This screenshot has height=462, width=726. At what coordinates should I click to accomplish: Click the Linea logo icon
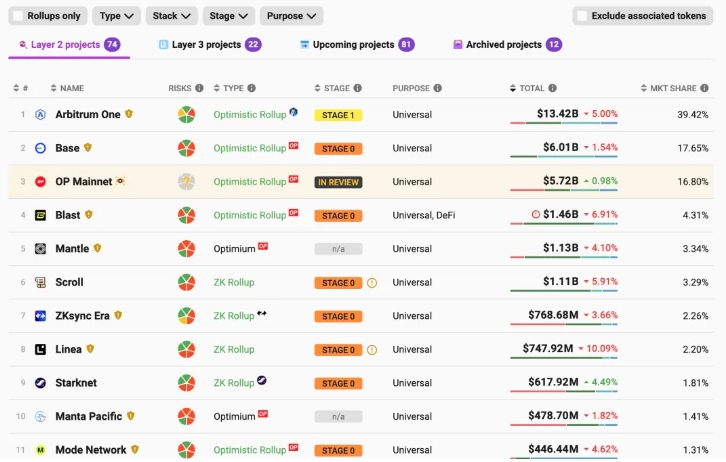click(x=40, y=350)
